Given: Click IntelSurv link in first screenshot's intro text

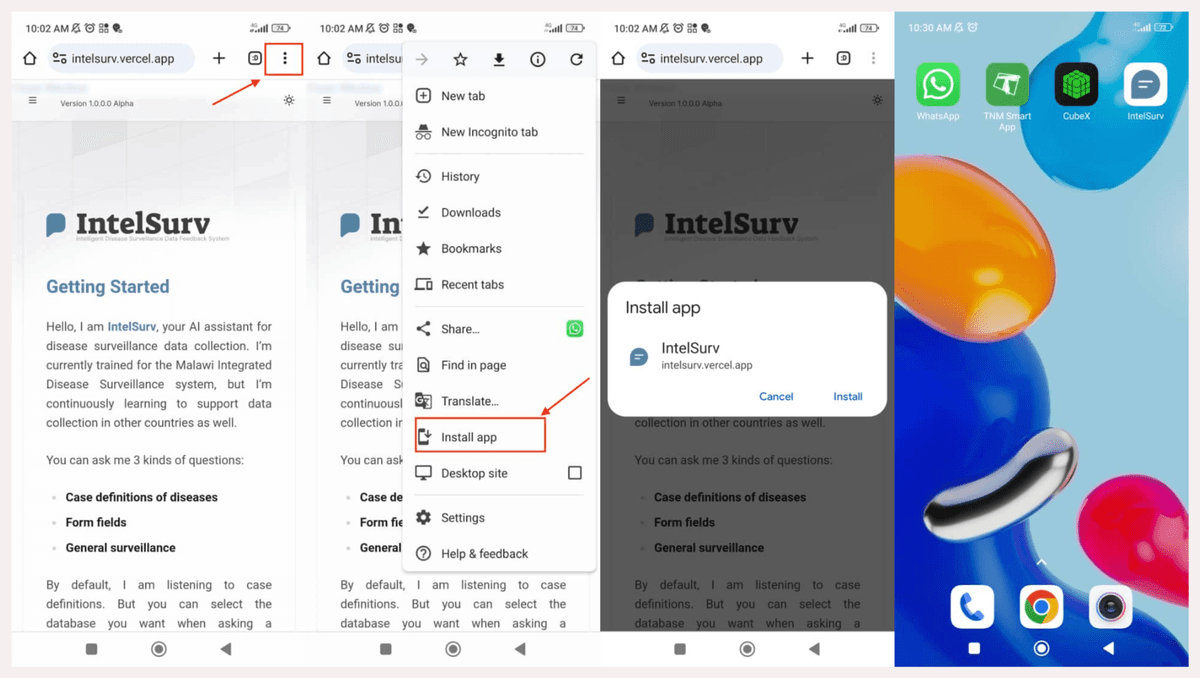Looking at the screenshot, I should (132, 327).
